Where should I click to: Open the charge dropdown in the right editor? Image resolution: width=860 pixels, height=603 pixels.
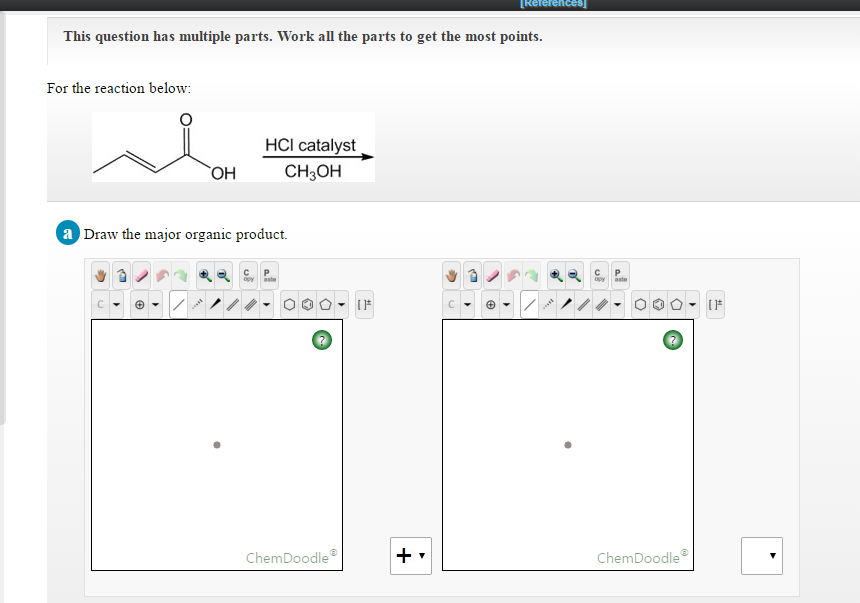[506, 303]
